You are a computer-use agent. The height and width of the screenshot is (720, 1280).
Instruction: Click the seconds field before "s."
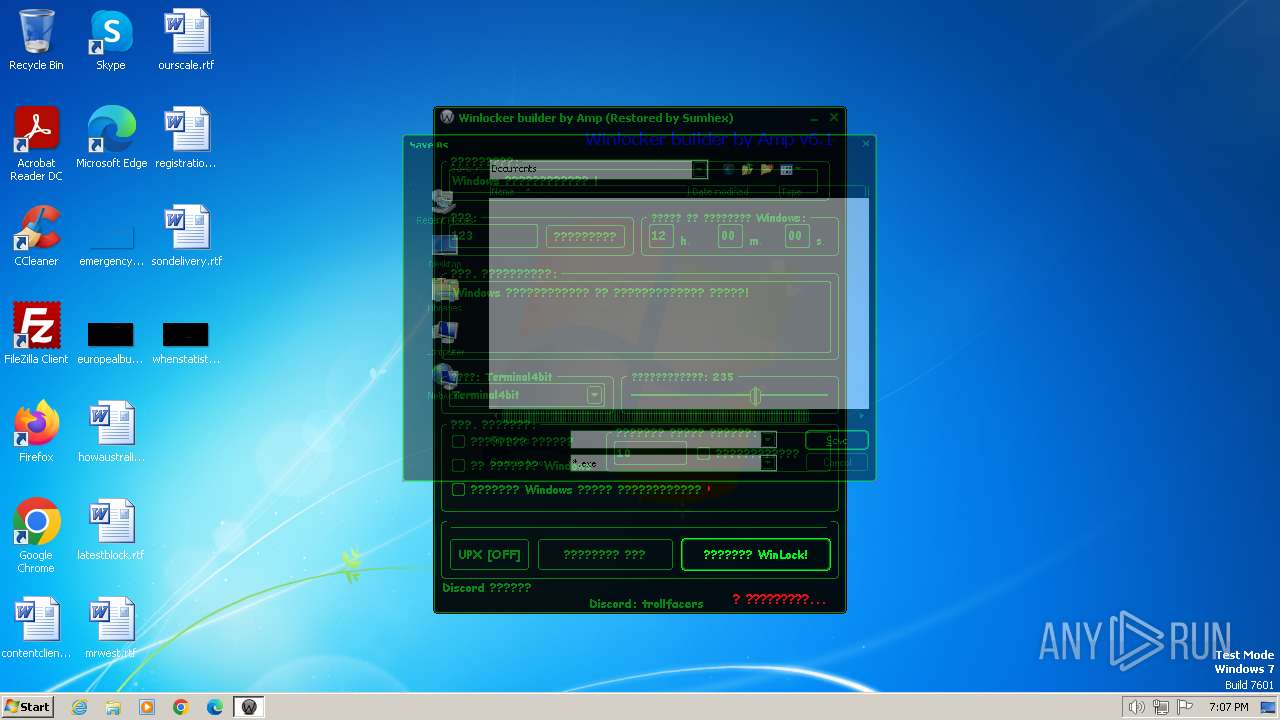(796, 236)
